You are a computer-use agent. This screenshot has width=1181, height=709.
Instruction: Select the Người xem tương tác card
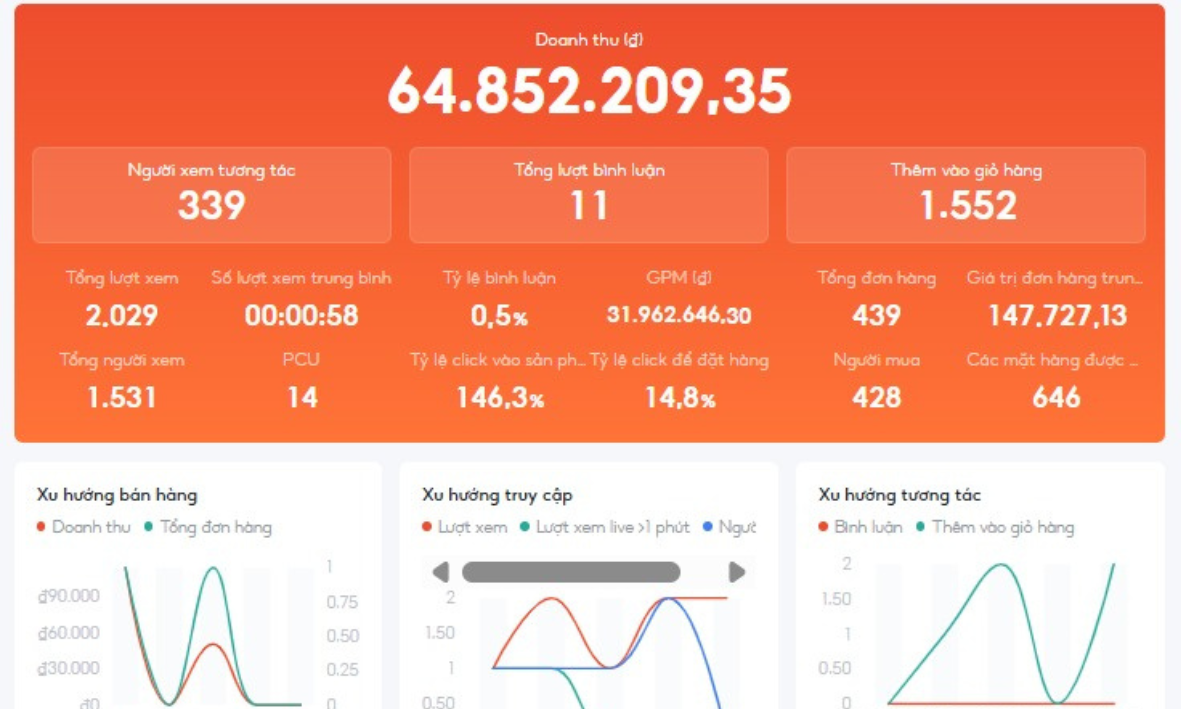211,195
